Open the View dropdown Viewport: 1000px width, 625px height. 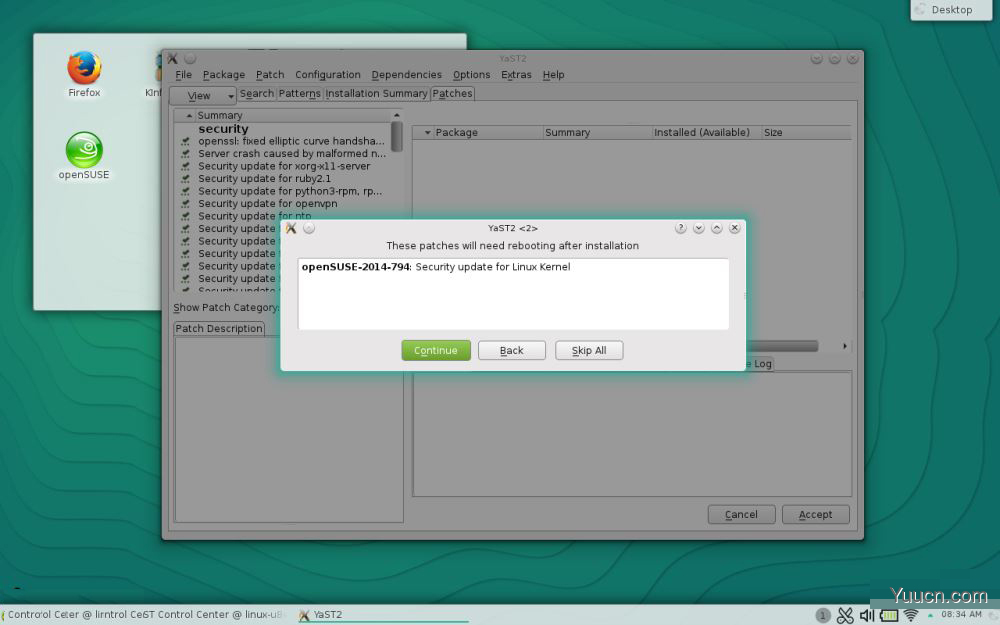click(203, 95)
